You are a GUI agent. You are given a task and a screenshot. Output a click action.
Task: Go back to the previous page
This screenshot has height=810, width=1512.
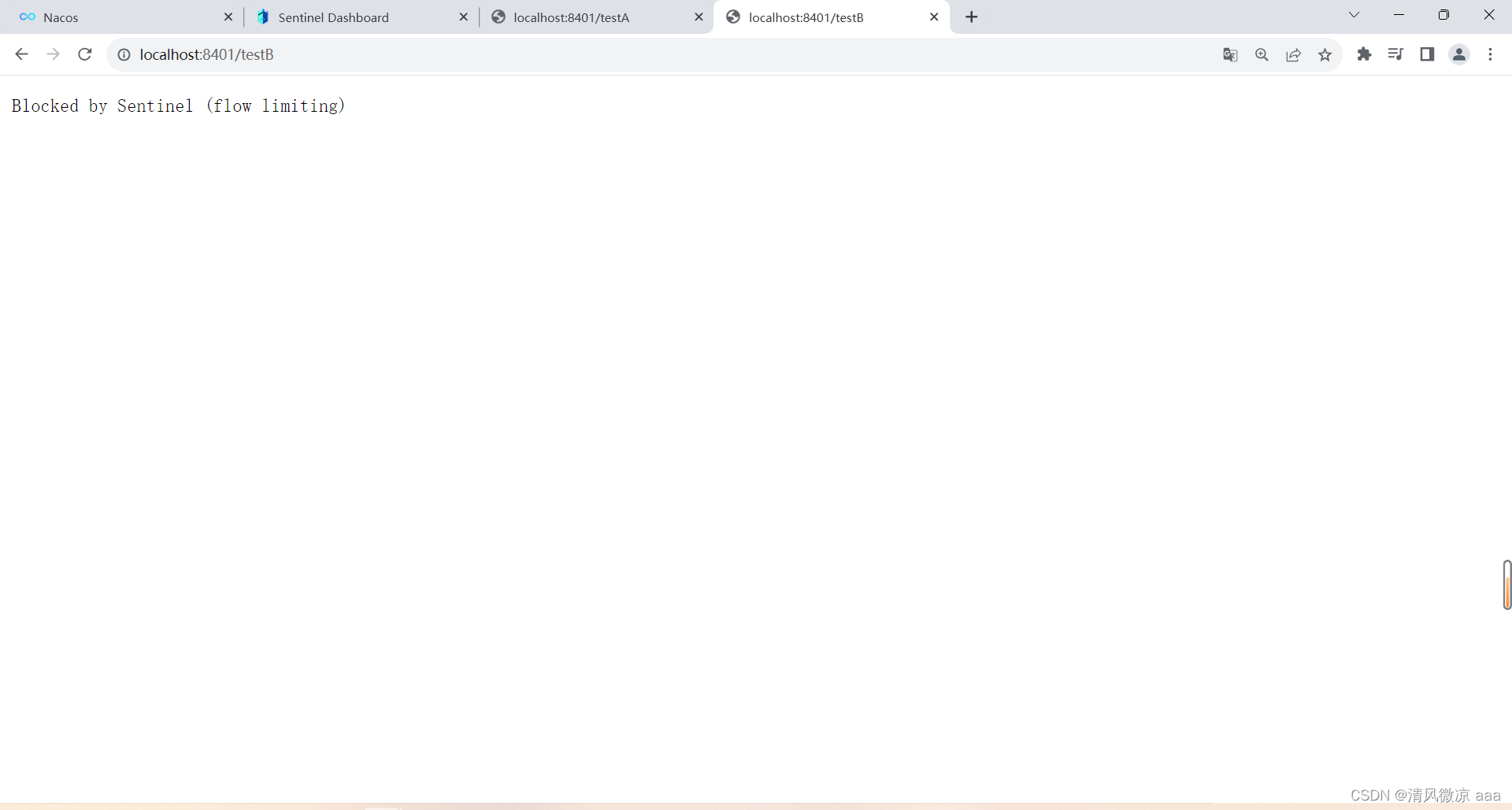click(21, 54)
